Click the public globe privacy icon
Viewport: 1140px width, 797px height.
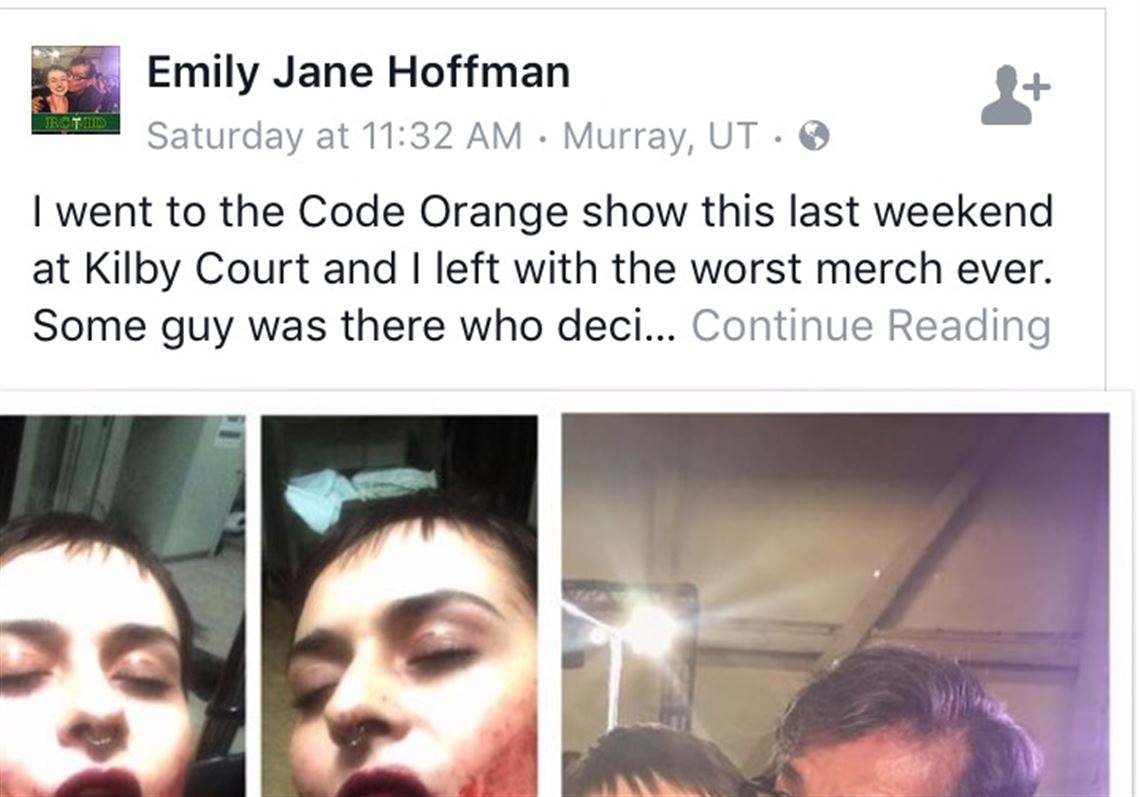coord(814,135)
